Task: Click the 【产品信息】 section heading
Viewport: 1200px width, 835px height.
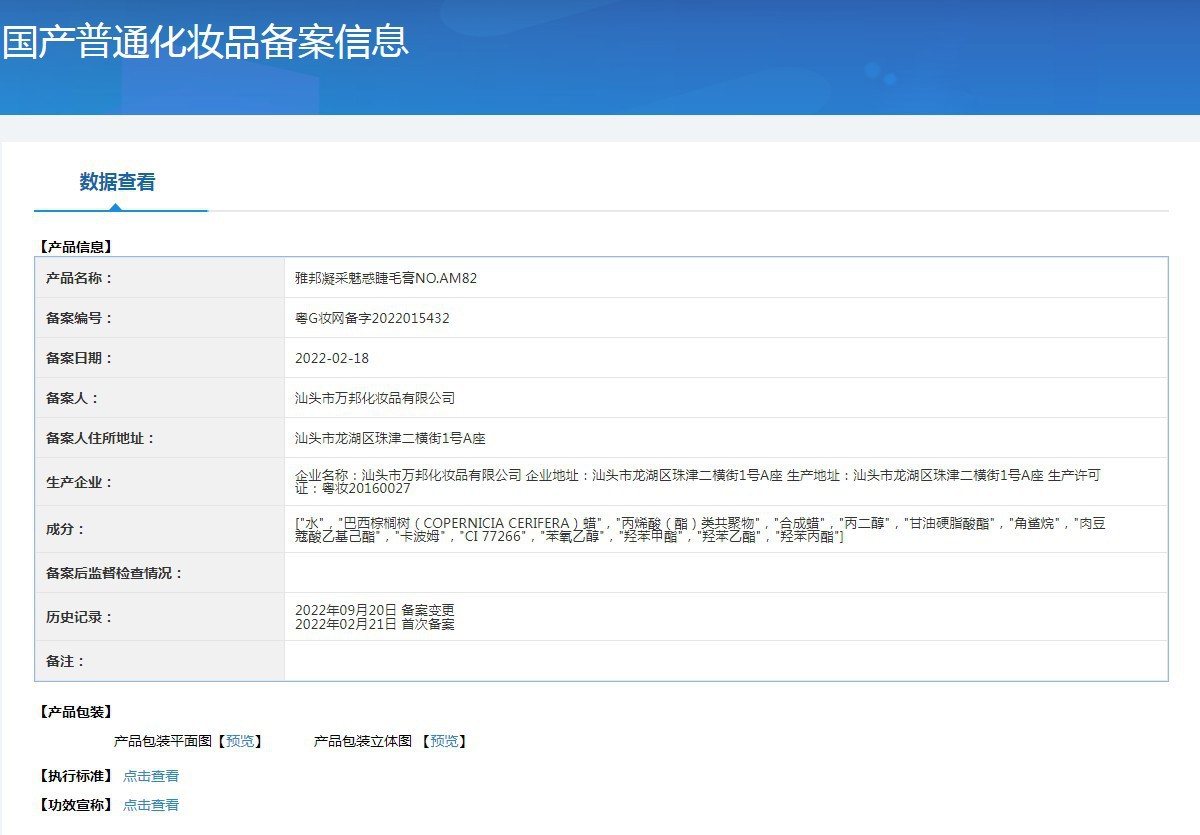Action: click(75, 246)
